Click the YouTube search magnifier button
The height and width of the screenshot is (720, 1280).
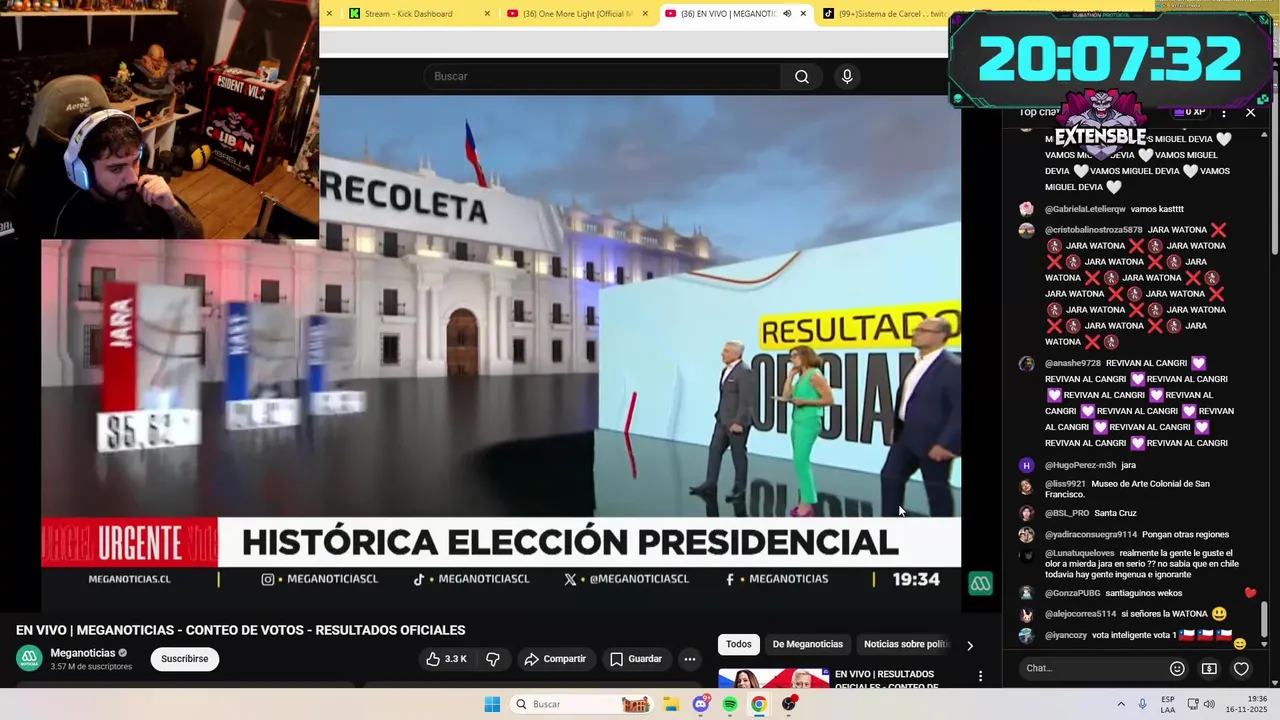801,77
